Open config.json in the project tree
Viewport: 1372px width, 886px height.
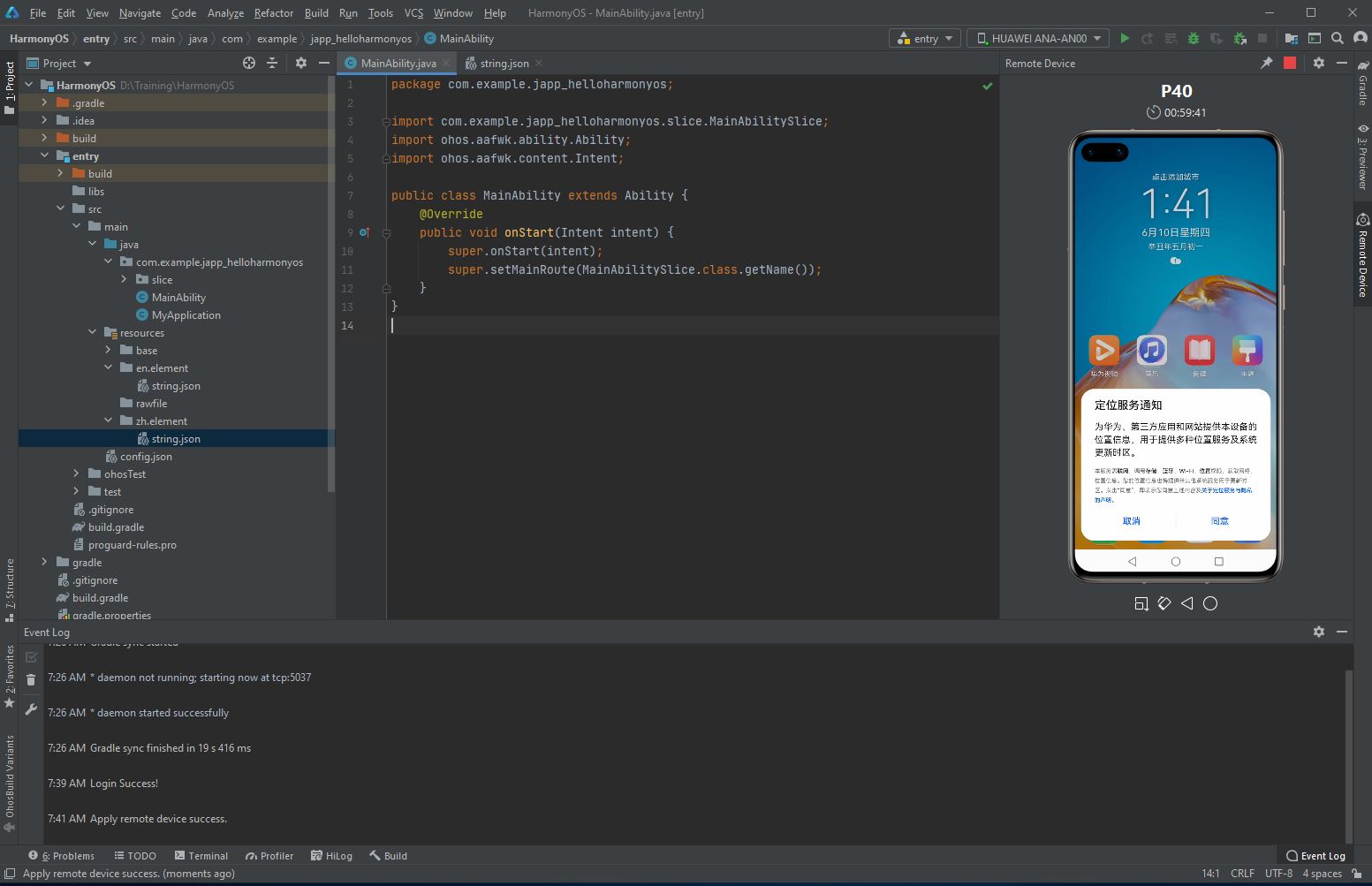pyautogui.click(x=146, y=457)
